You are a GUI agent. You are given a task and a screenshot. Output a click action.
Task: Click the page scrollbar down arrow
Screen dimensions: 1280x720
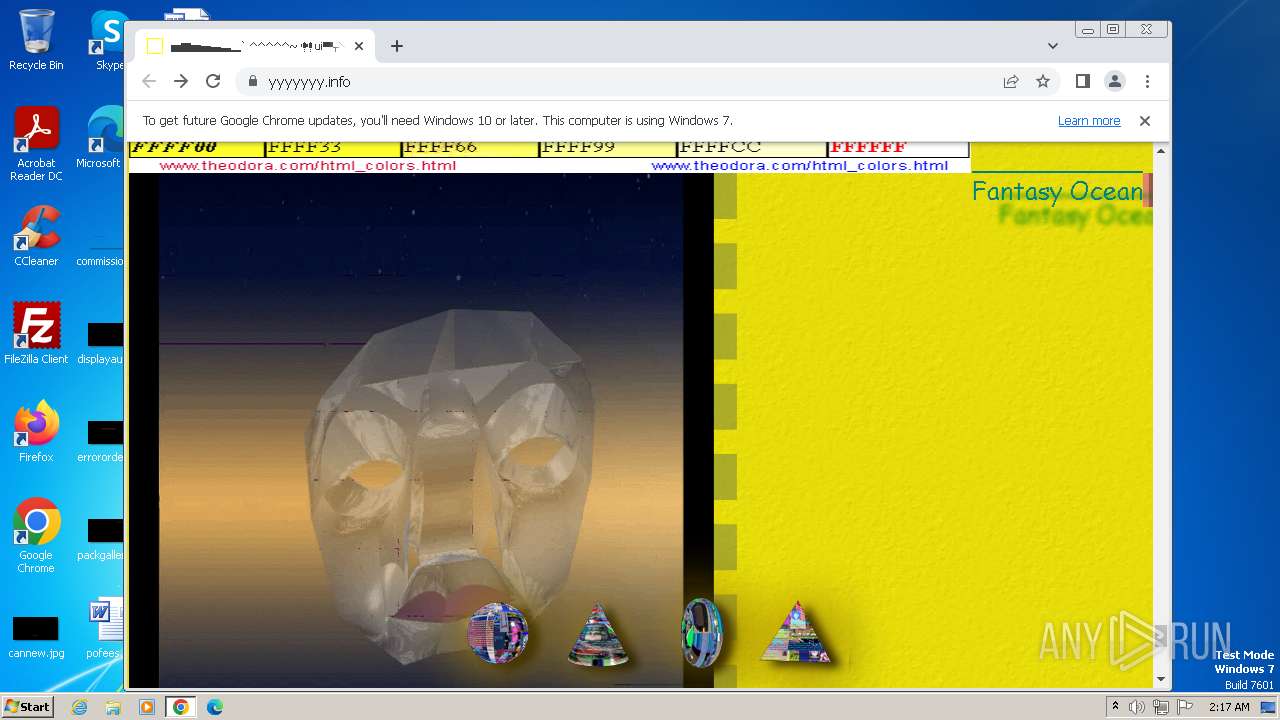click(1161, 679)
